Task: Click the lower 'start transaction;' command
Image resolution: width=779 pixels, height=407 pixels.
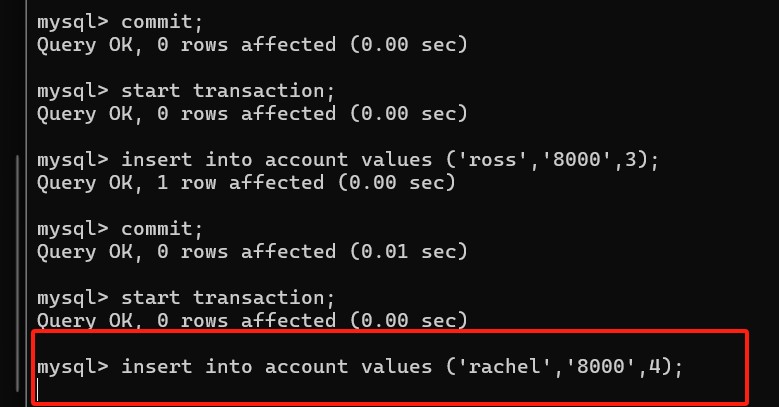Action: click(x=228, y=298)
